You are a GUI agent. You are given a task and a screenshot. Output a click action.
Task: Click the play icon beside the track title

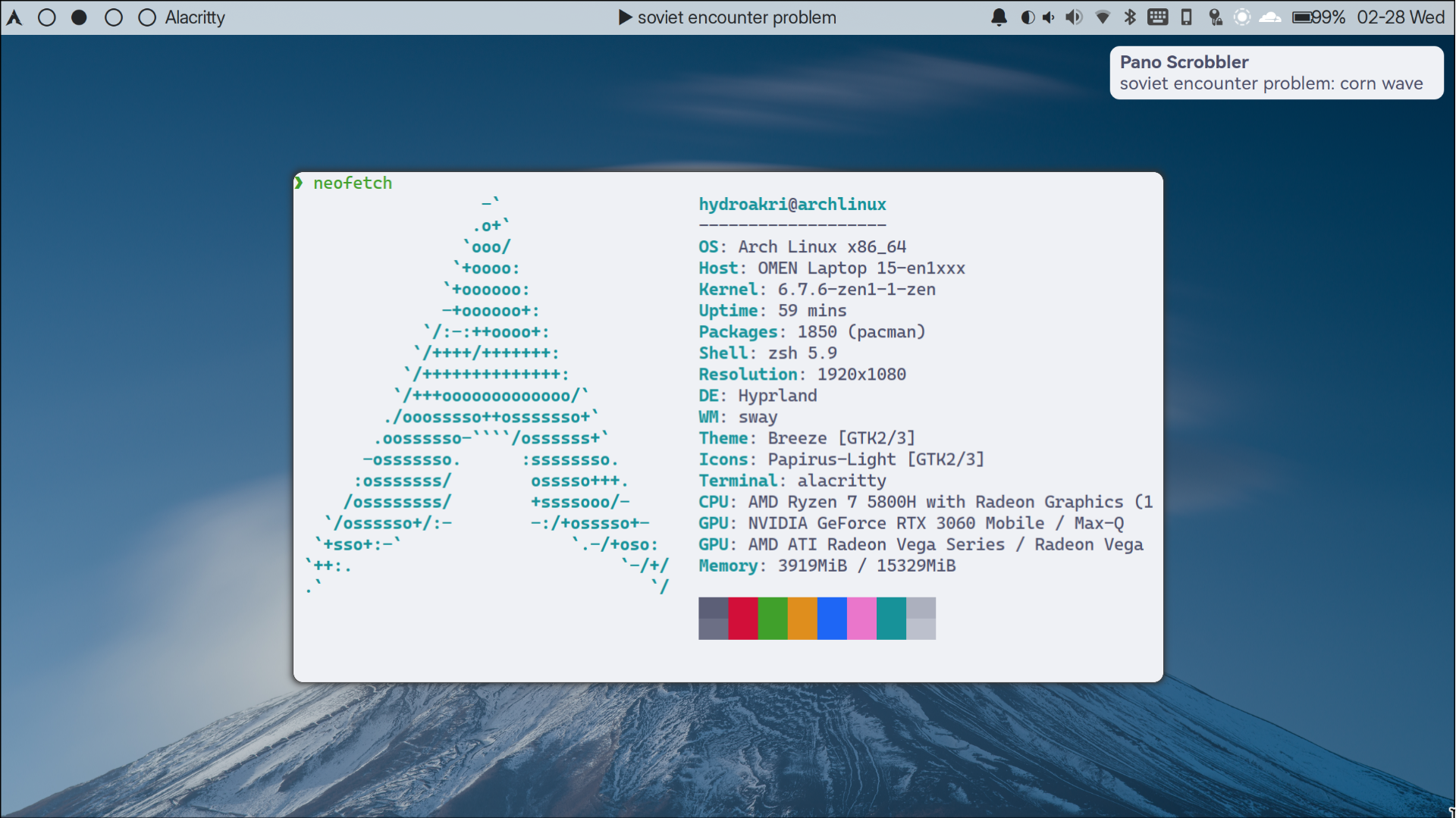point(625,17)
